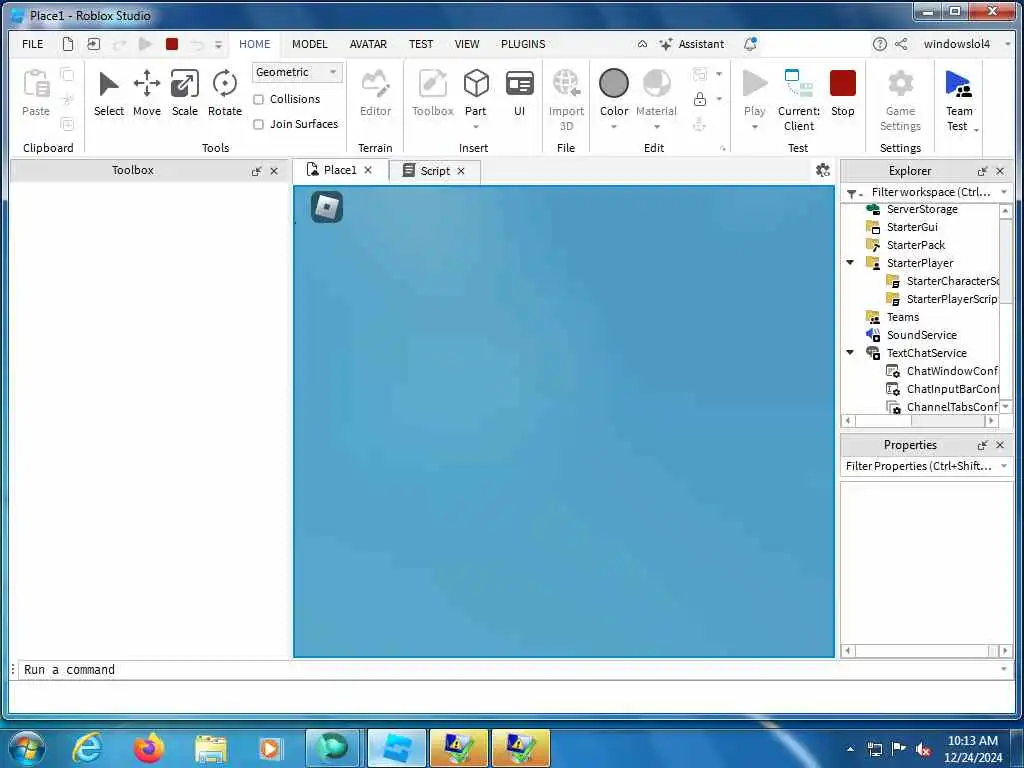Expand the Color dropdown arrow

pyautogui.click(x=614, y=127)
